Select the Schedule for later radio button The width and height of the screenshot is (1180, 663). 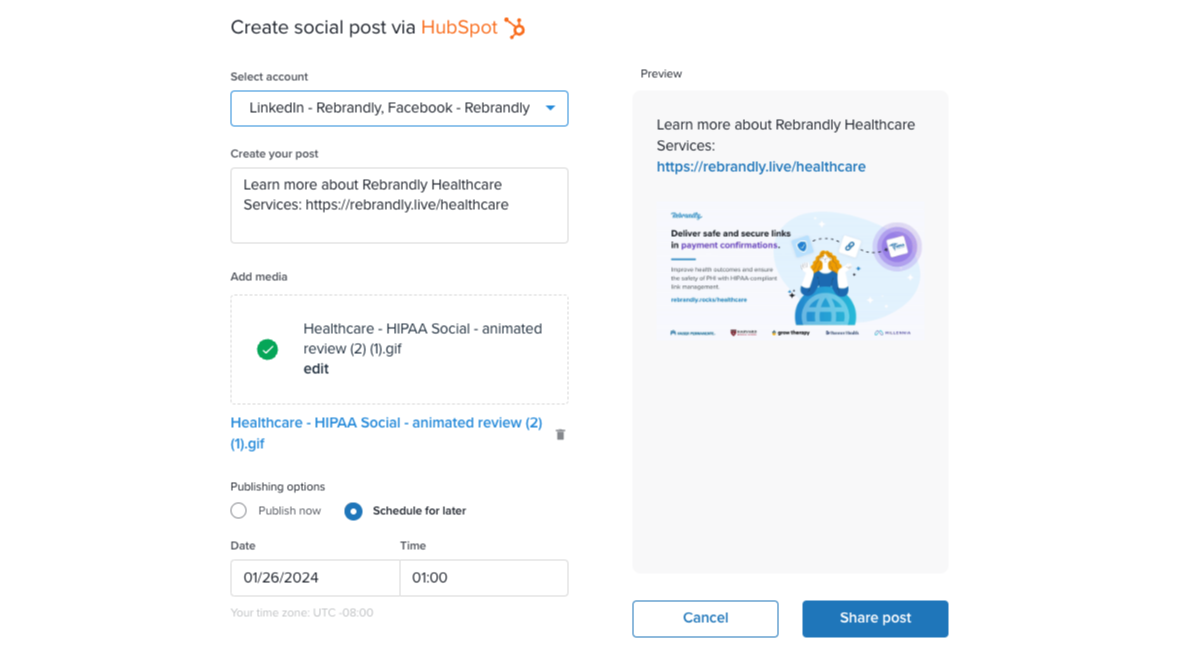(x=353, y=511)
